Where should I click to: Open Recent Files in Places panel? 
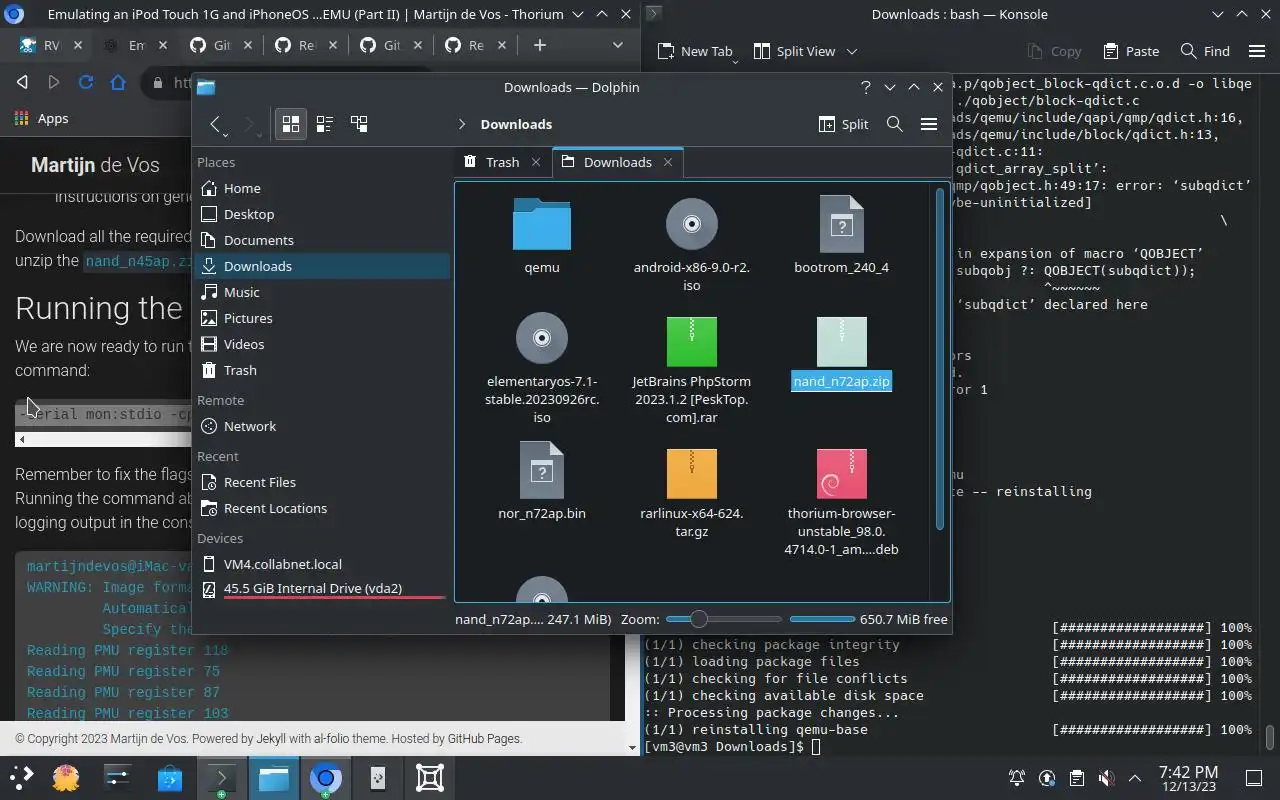pos(322,482)
